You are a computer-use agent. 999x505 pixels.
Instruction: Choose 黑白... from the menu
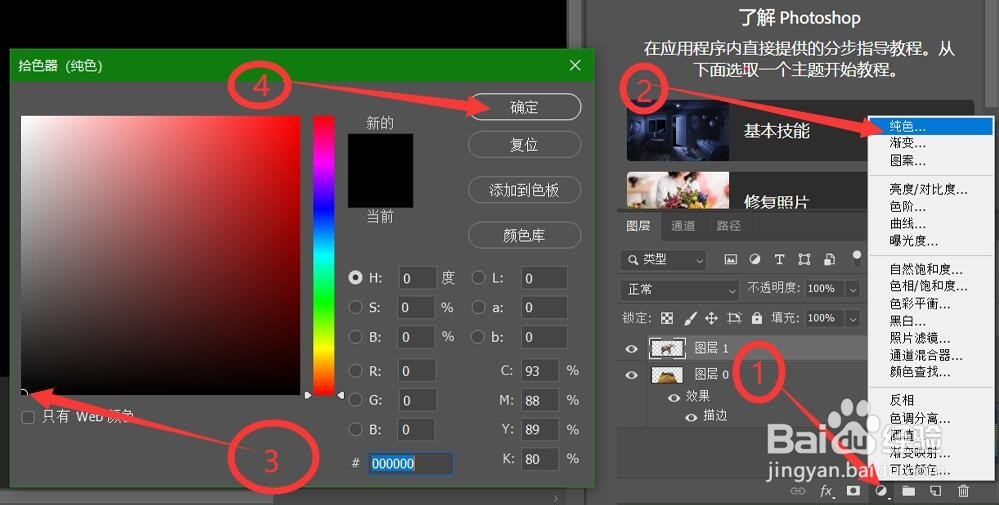(x=930, y=320)
